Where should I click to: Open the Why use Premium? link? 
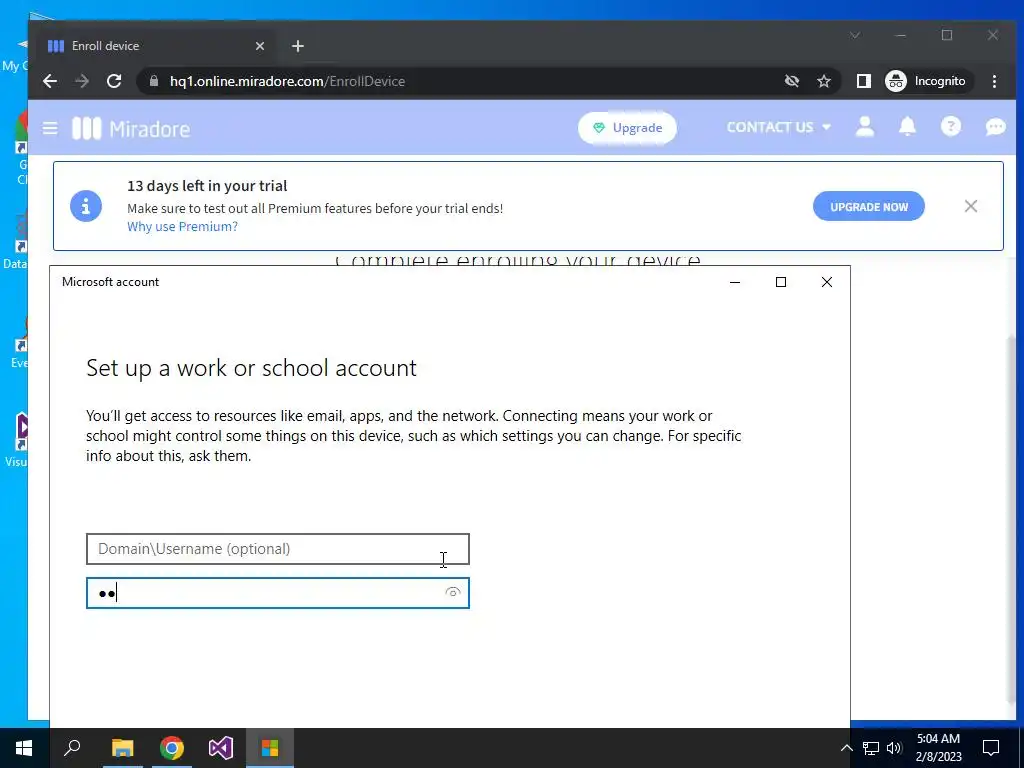(x=182, y=227)
